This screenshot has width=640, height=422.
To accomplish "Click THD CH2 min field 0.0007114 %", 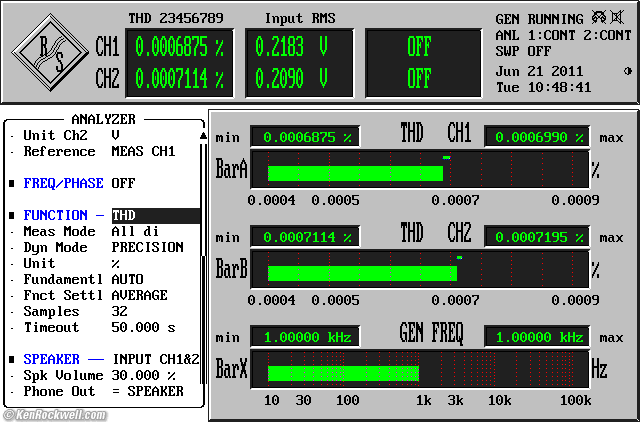I will click(x=305, y=238).
